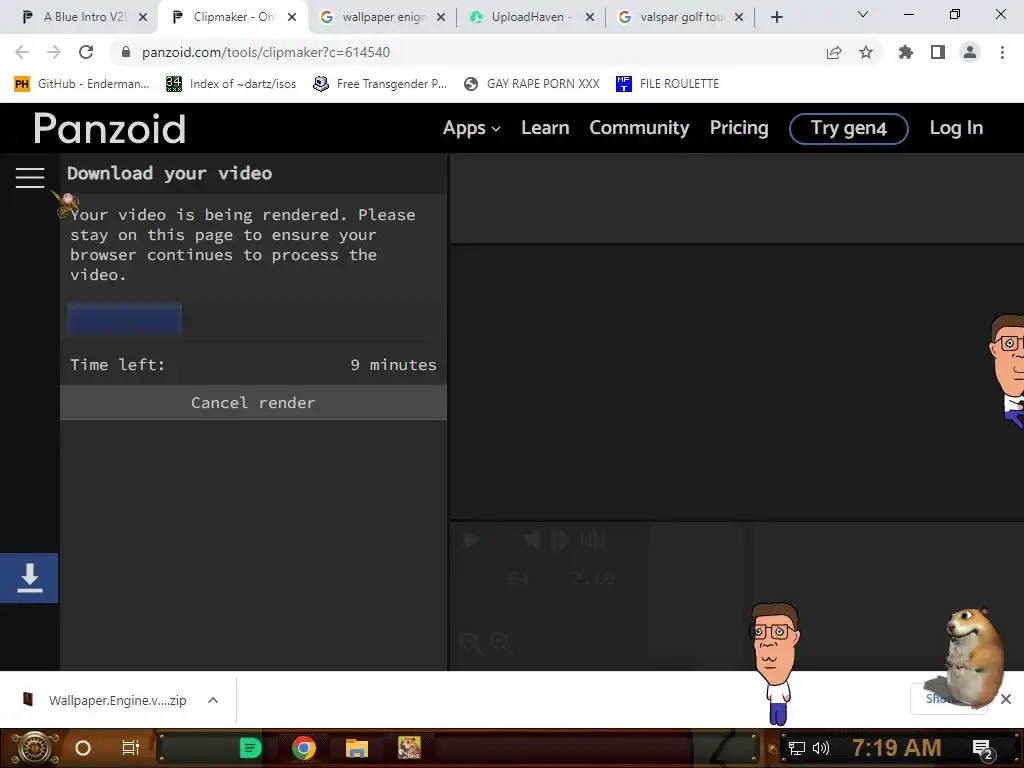Share this page icon

coord(834,52)
